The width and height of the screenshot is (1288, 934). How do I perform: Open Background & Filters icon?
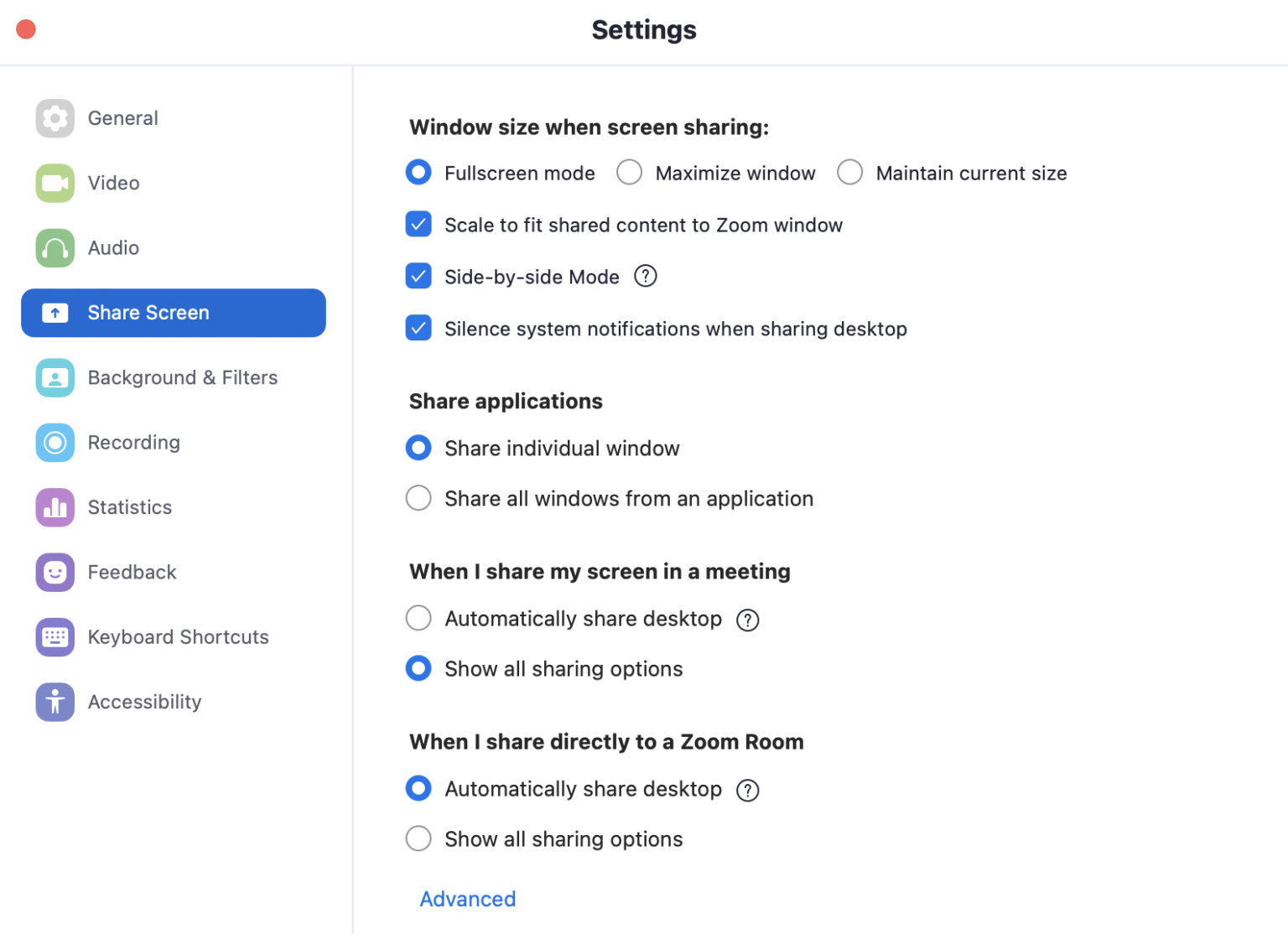pyautogui.click(x=55, y=378)
